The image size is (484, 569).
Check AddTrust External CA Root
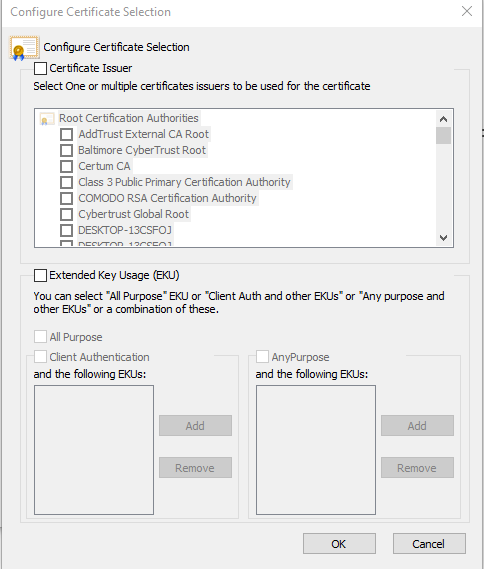pyautogui.click(x=66, y=134)
